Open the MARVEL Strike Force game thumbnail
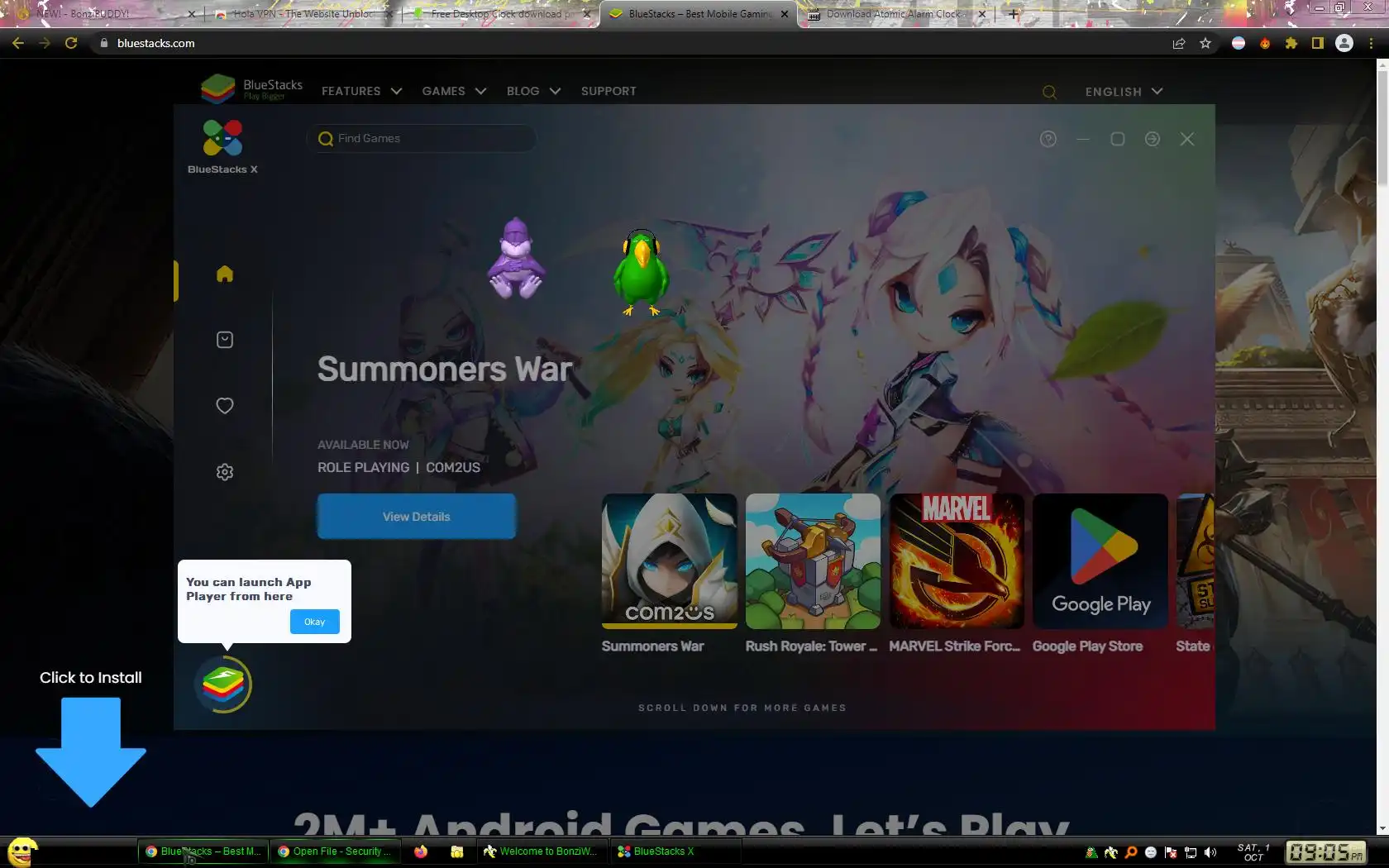This screenshot has height=868, width=1389. click(x=957, y=561)
